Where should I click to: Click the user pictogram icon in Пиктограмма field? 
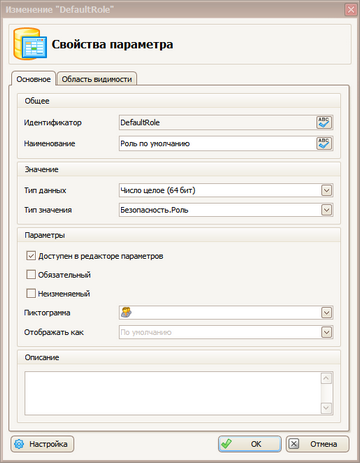tap(126, 312)
